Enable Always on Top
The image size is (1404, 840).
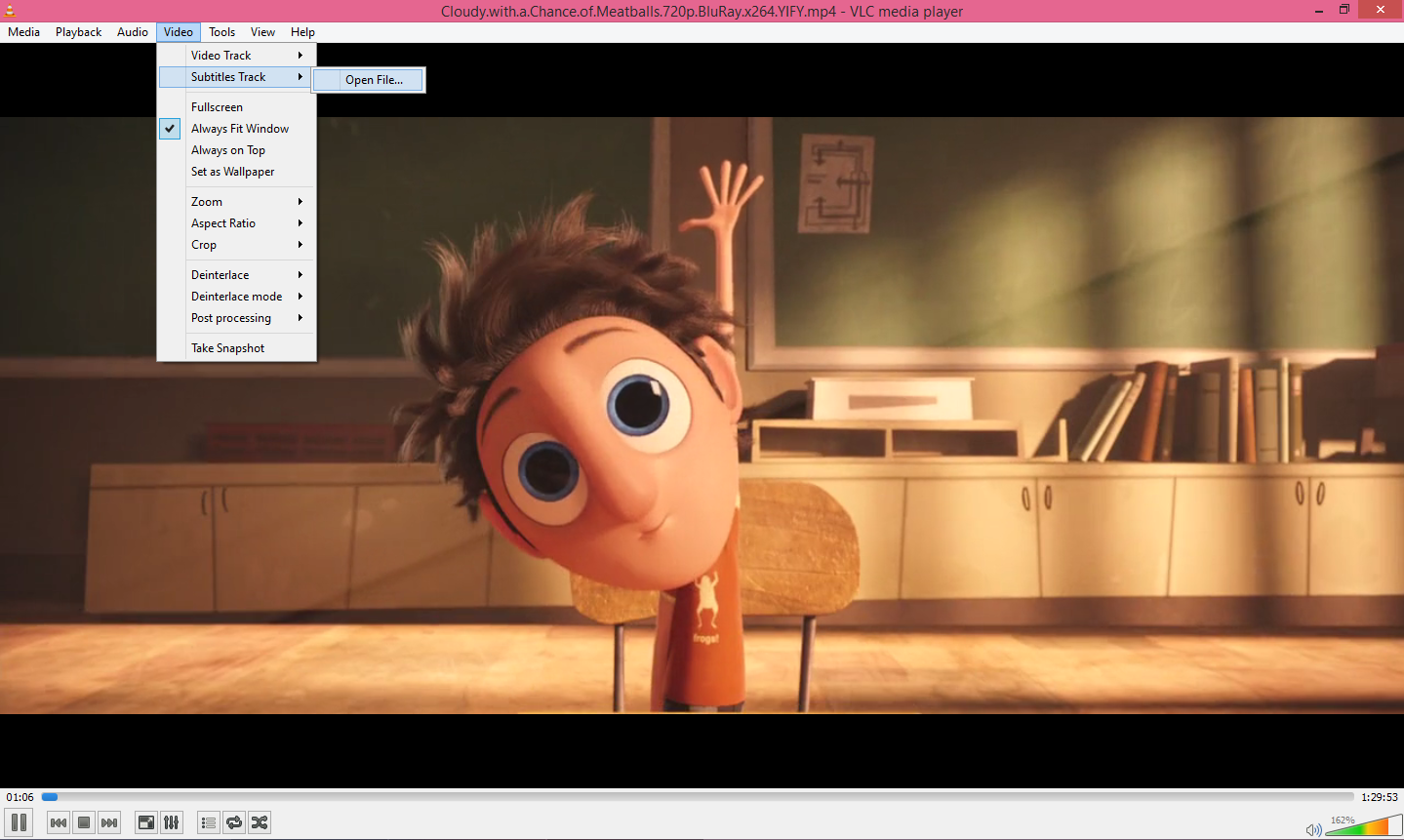[237, 150]
